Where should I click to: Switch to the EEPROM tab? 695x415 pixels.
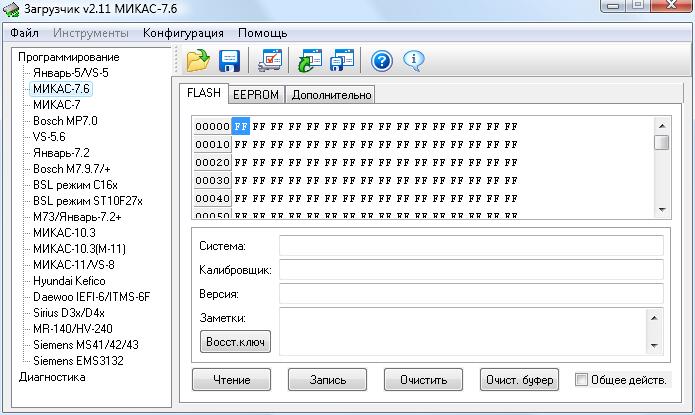(256, 95)
